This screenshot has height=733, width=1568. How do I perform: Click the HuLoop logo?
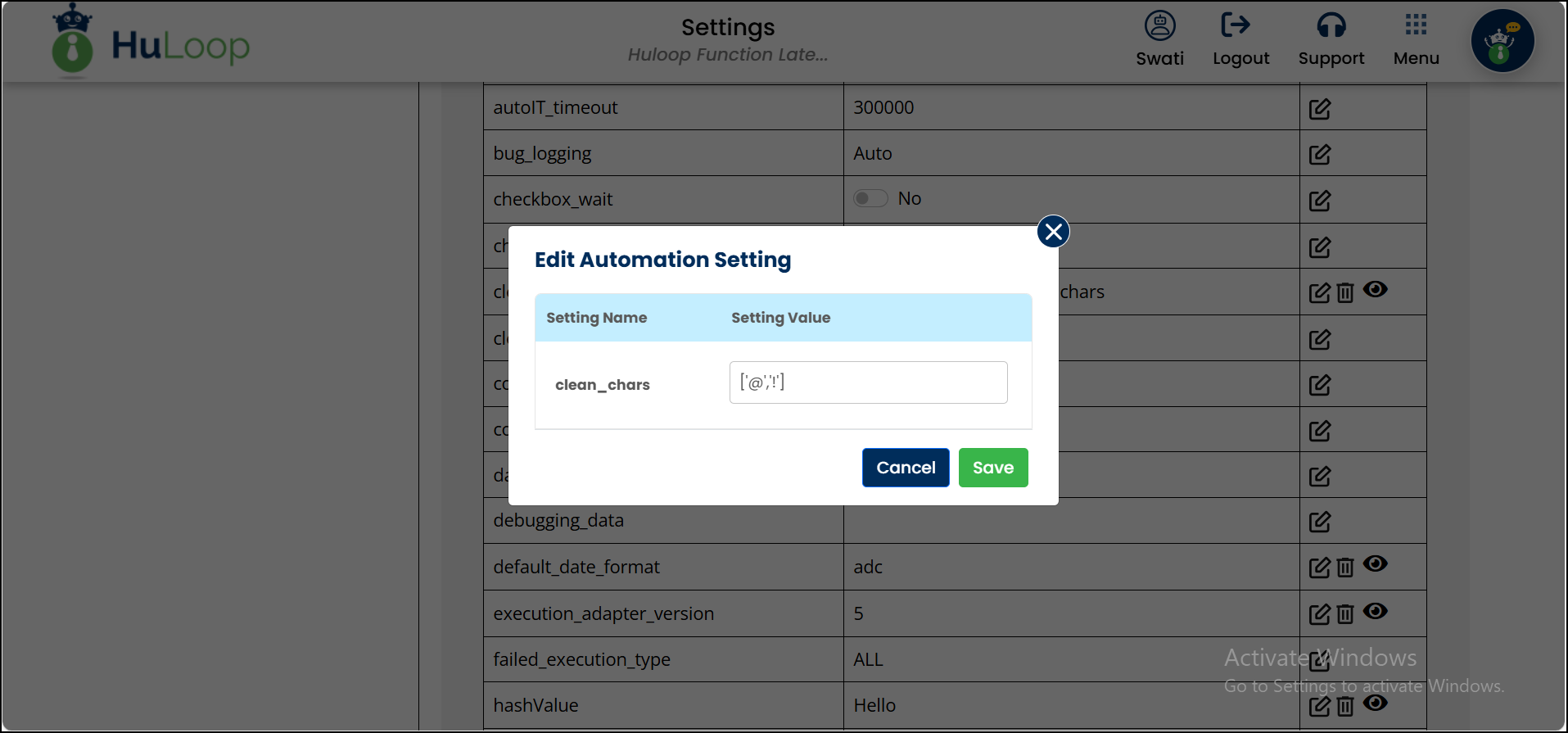(151, 43)
